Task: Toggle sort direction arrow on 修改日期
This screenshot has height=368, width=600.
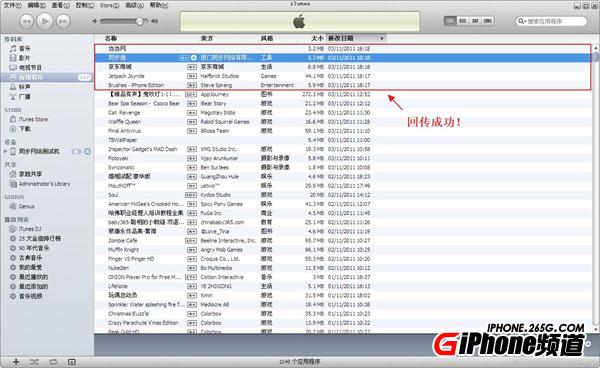Action: 382,39
